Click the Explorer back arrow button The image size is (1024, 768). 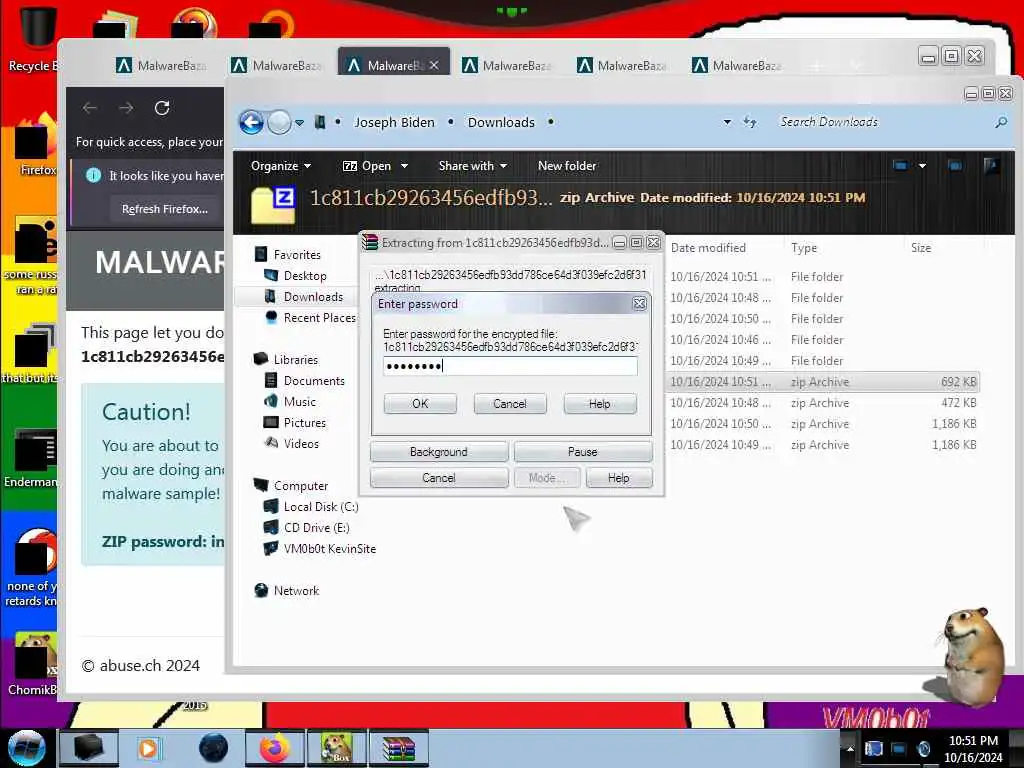251,122
